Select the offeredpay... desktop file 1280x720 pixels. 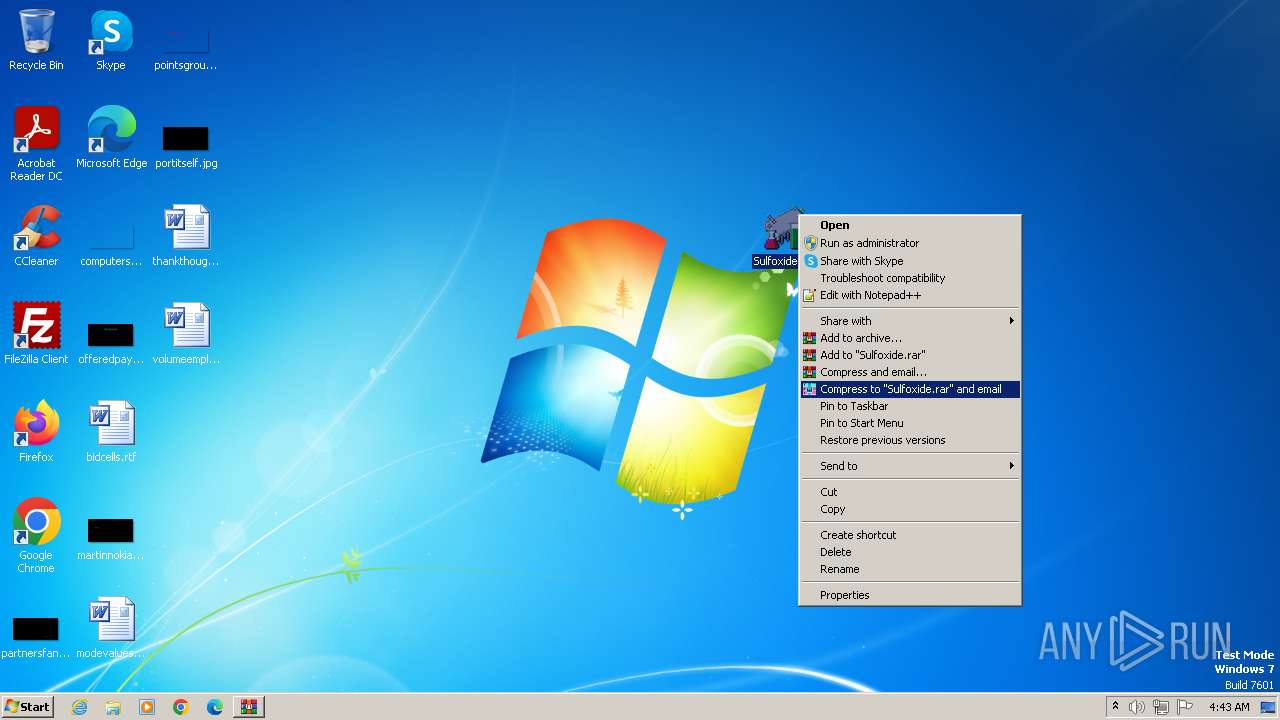click(x=111, y=341)
